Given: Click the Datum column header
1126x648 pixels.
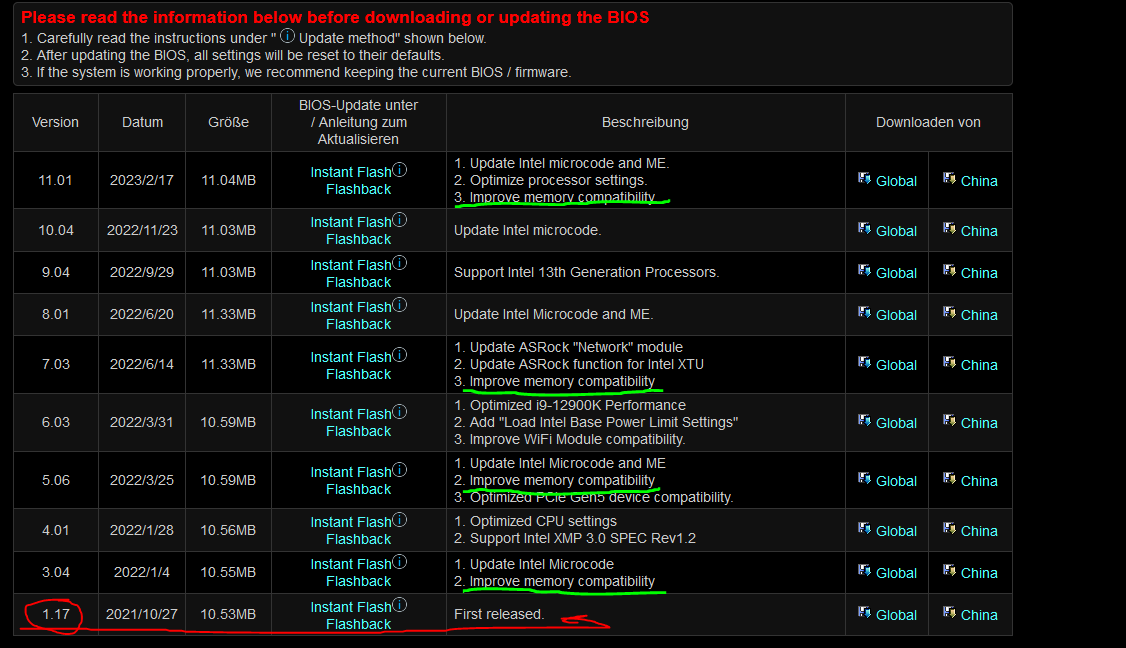Looking at the screenshot, I should 142,122.
